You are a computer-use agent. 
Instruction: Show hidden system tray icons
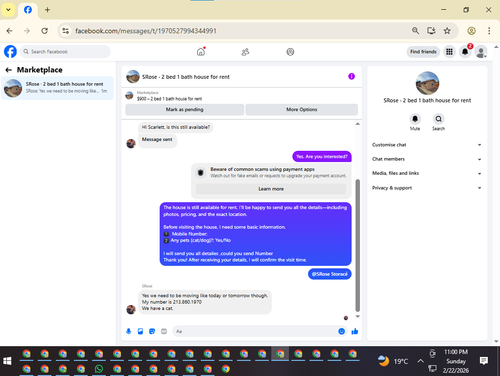(x=421, y=361)
